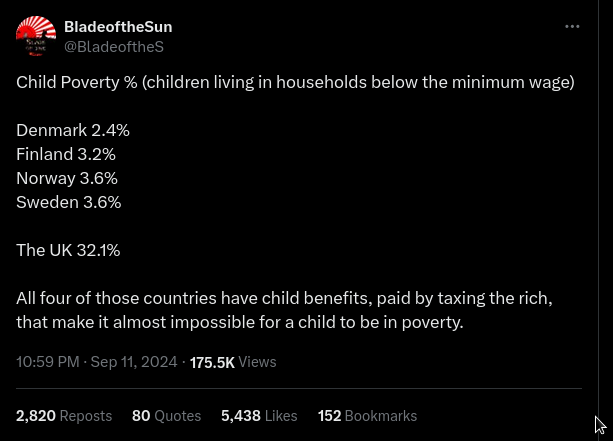The height and width of the screenshot is (441, 613).
Task: Show the 5,438 Likes list
Action: pos(259,415)
